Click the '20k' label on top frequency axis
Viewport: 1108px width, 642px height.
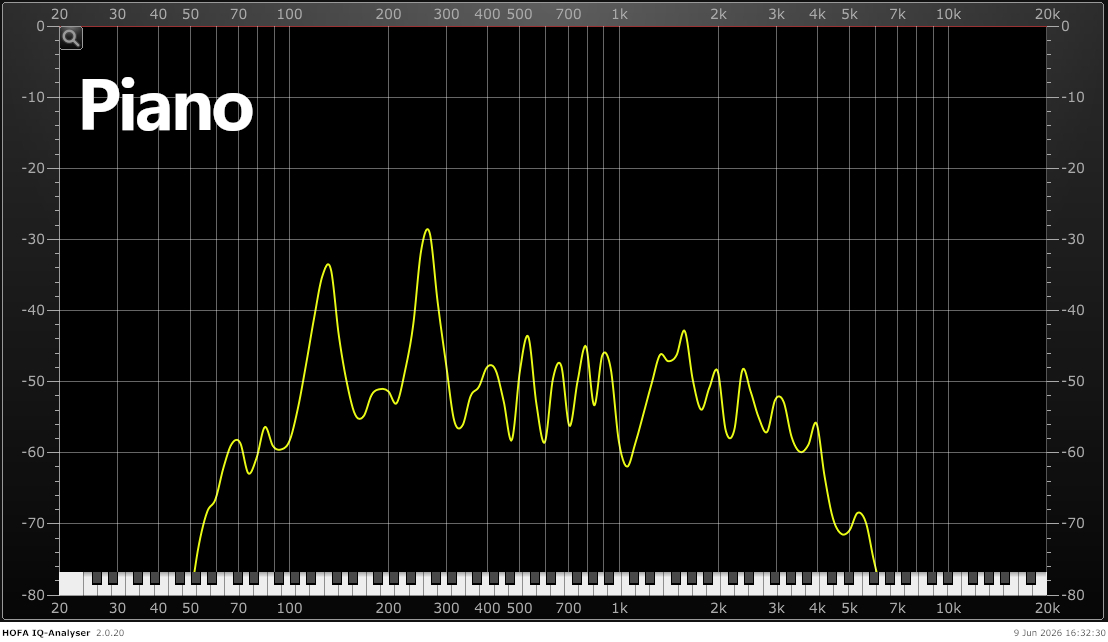(x=1047, y=14)
